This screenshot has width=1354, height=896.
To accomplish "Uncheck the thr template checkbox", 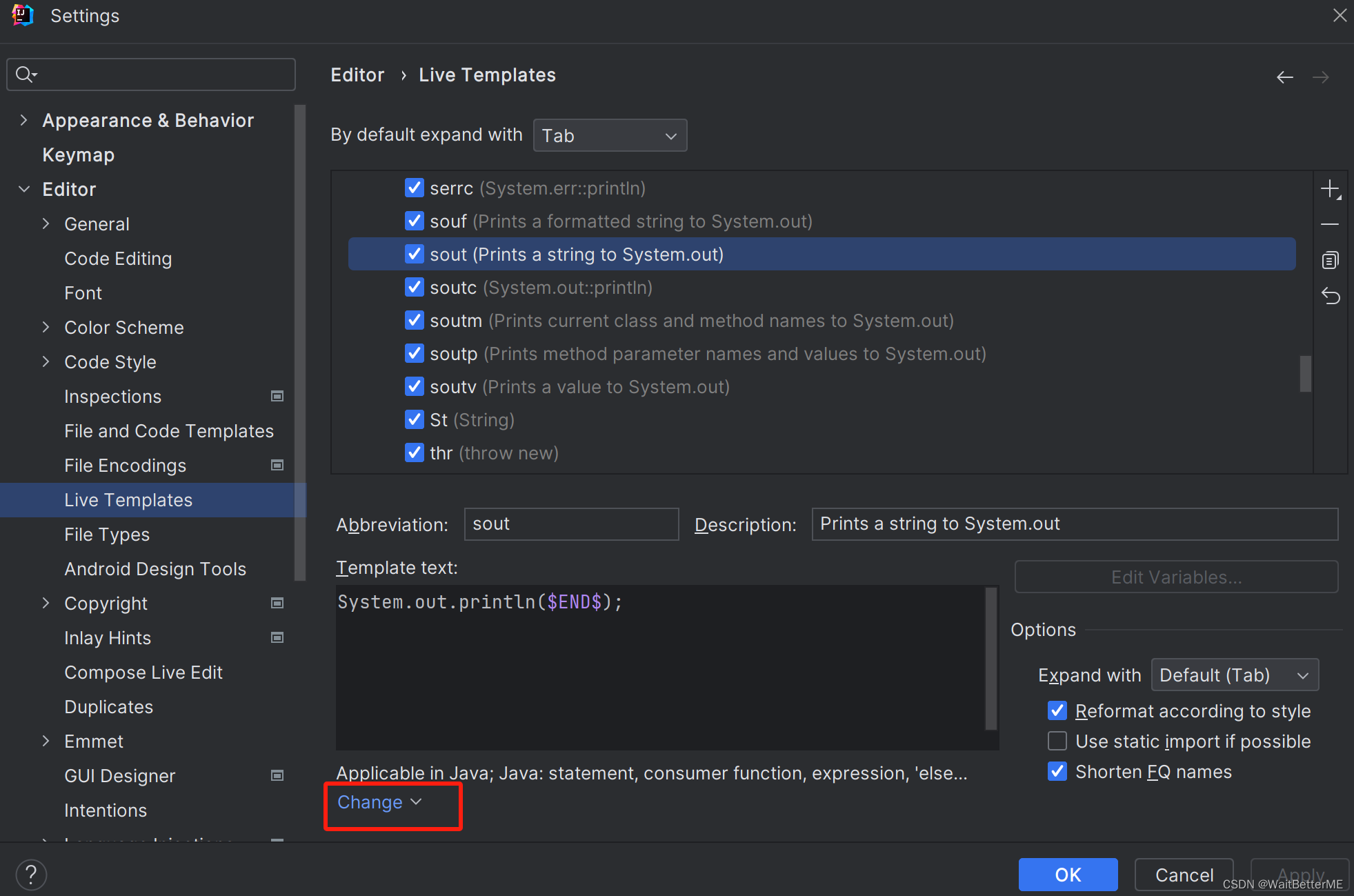I will [415, 452].
